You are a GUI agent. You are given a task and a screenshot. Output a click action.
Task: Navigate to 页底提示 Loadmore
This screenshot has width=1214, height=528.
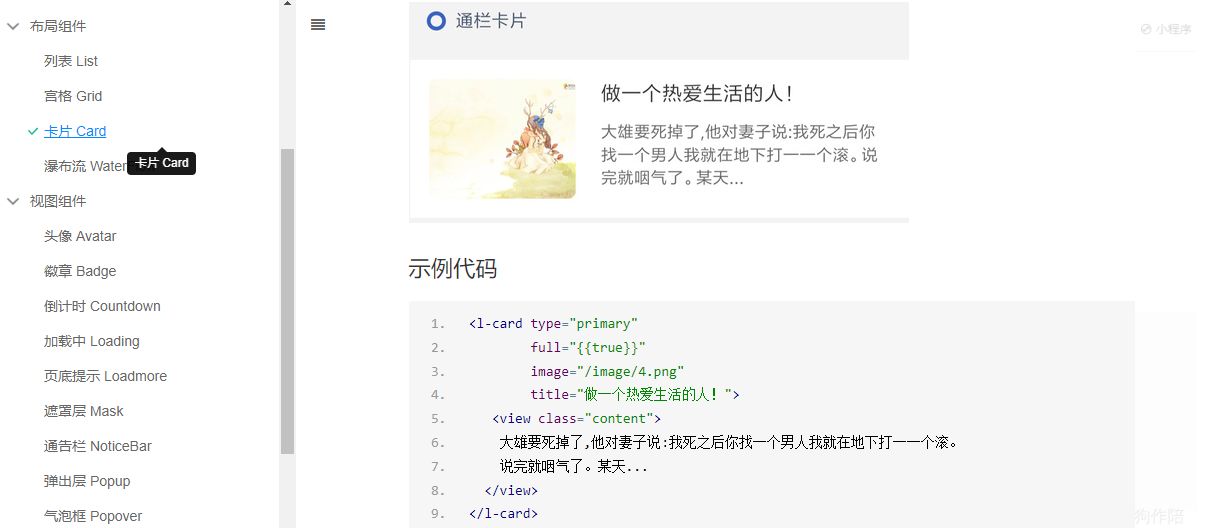coord(105,376)
